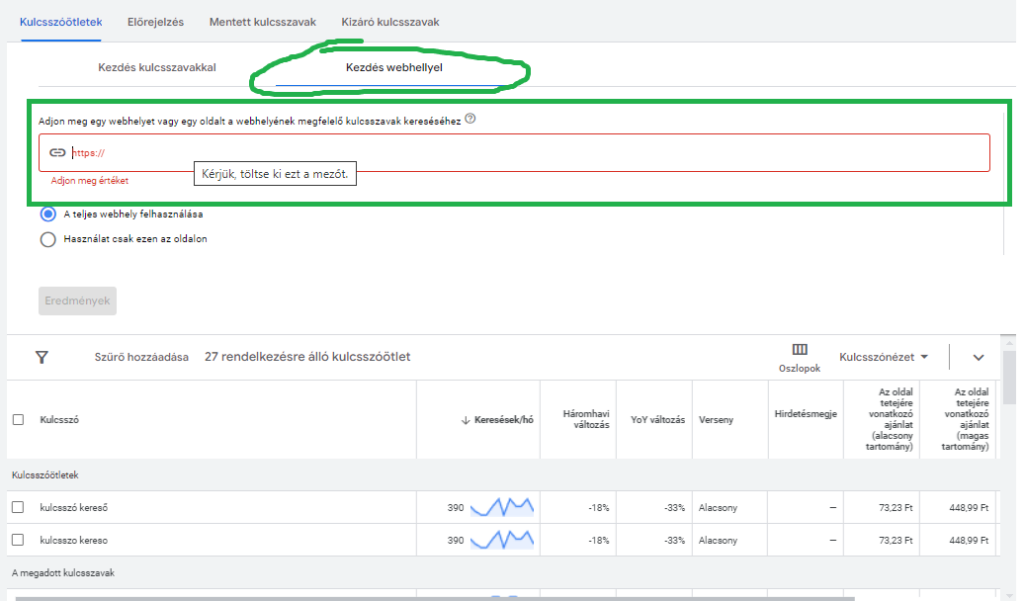Open the Oszlopok columns icon
This screenshot has height=601, width=1024.
click(x=799, y=350)
